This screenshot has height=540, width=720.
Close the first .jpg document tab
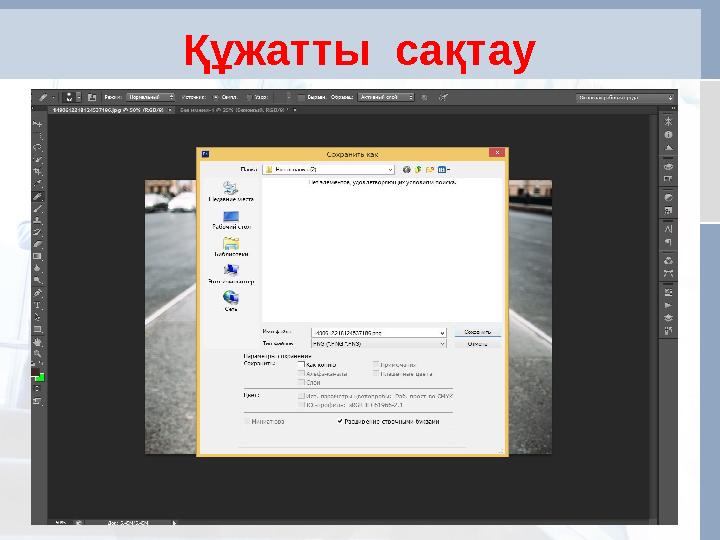point(170,110)
